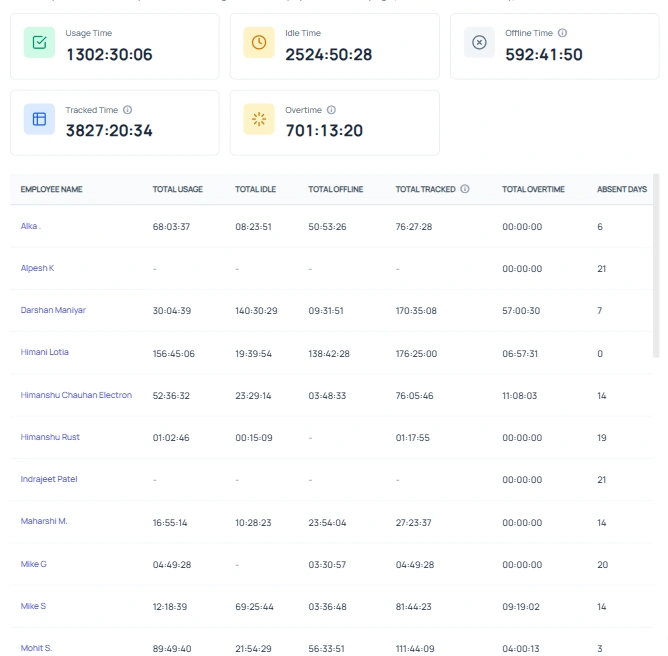Click the blue Tracked Time table icon

(39, 119)
